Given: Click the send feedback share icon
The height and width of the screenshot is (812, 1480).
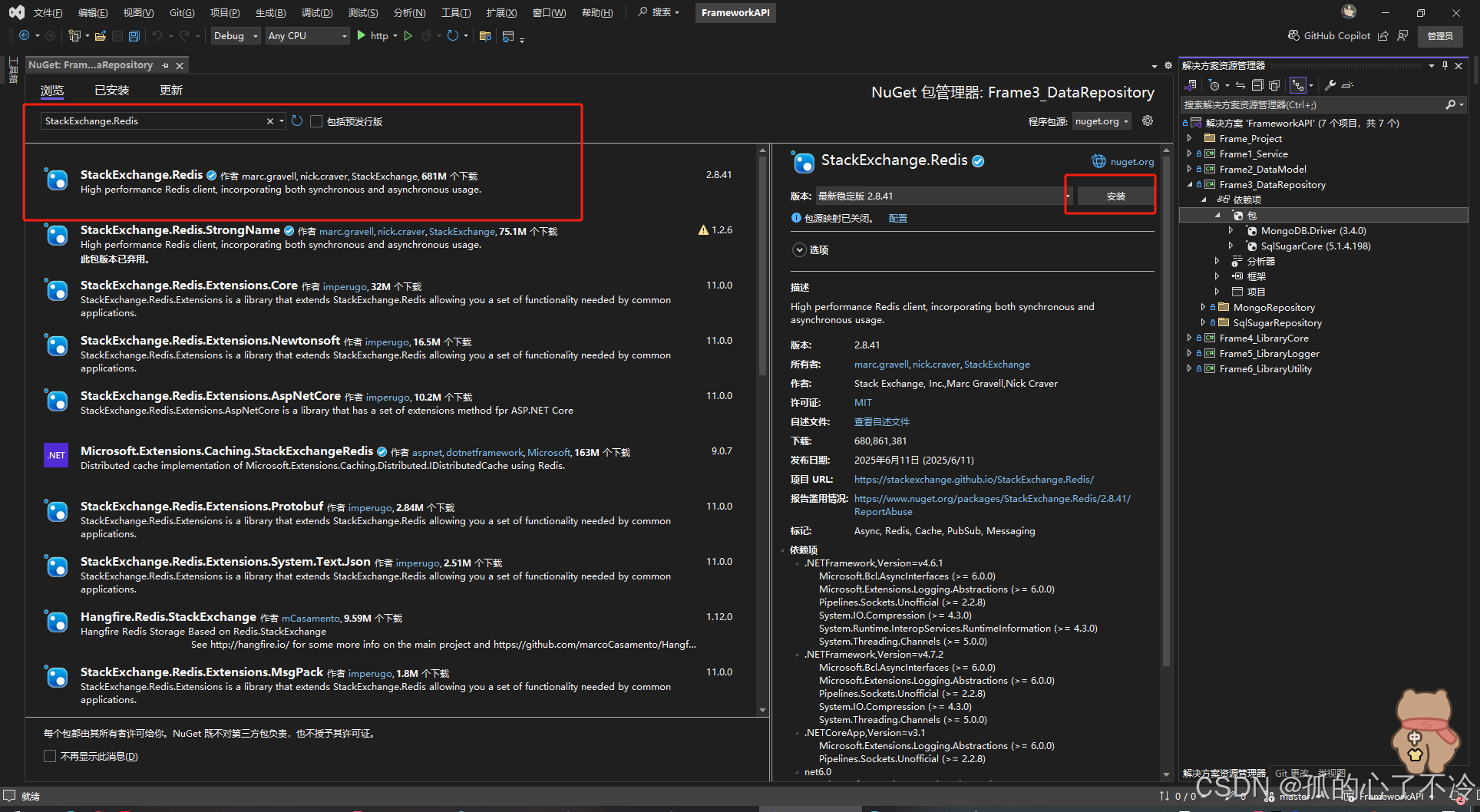Looking at the screenshot, I should pyautogui.click(x=1383, y=36).
